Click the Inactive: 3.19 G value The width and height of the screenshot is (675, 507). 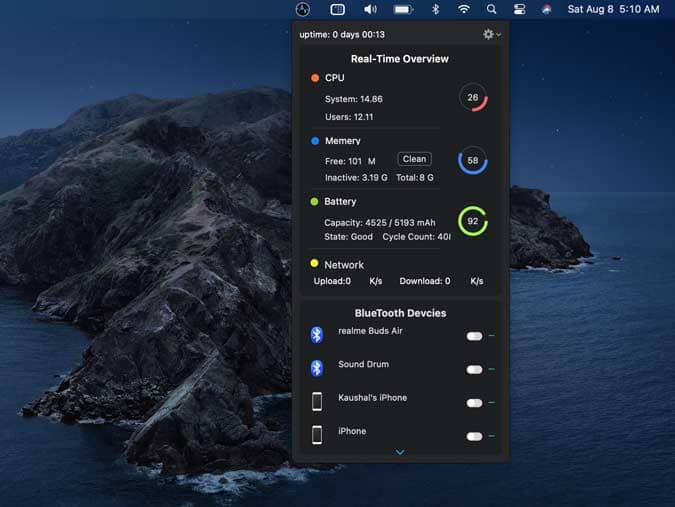point(356,178)
